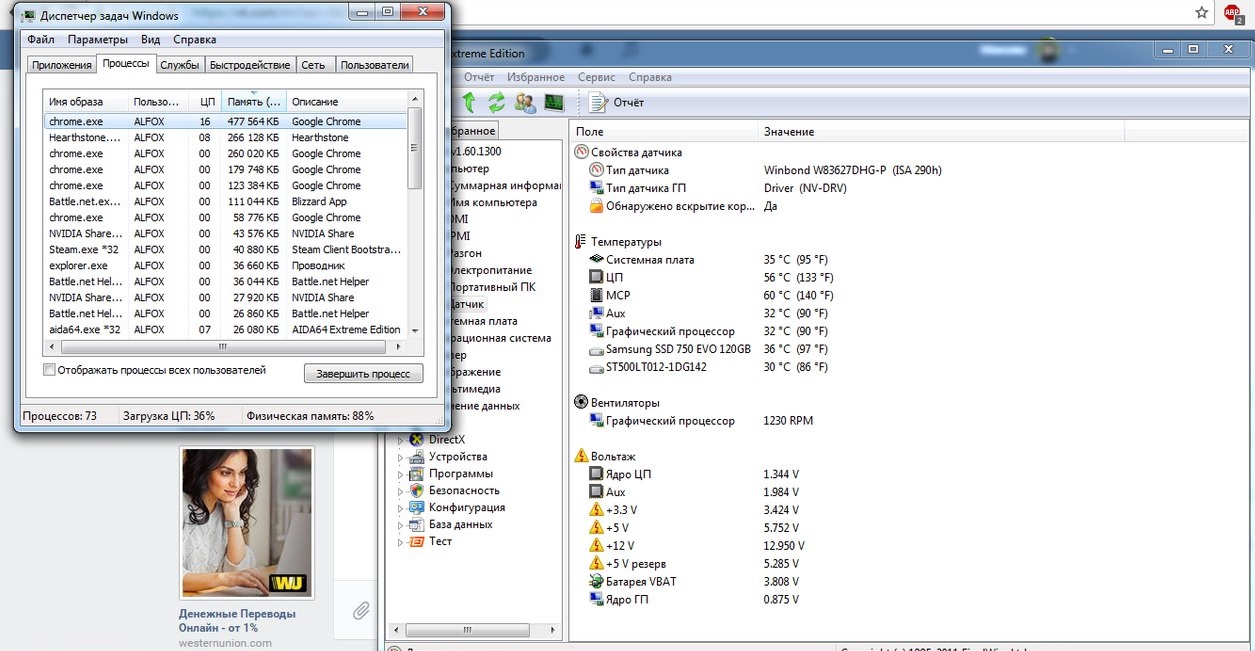This screenshot has width=1255, height=651.
Task: Switch to the Службы tab
Action: [180, 65]
